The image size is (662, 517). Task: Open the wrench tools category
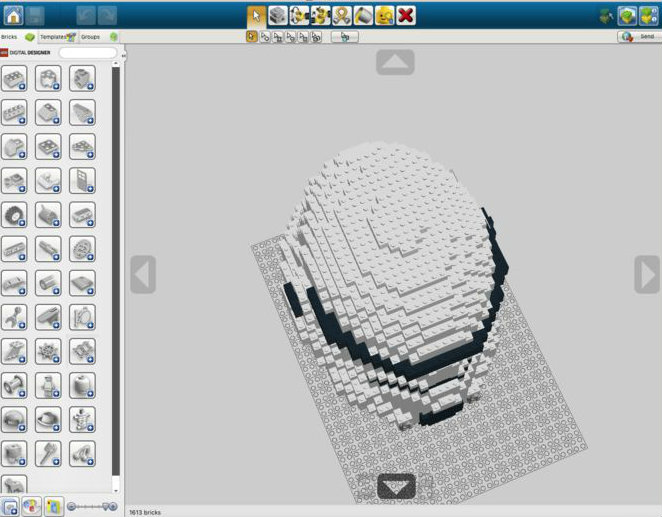click(14, 317)
